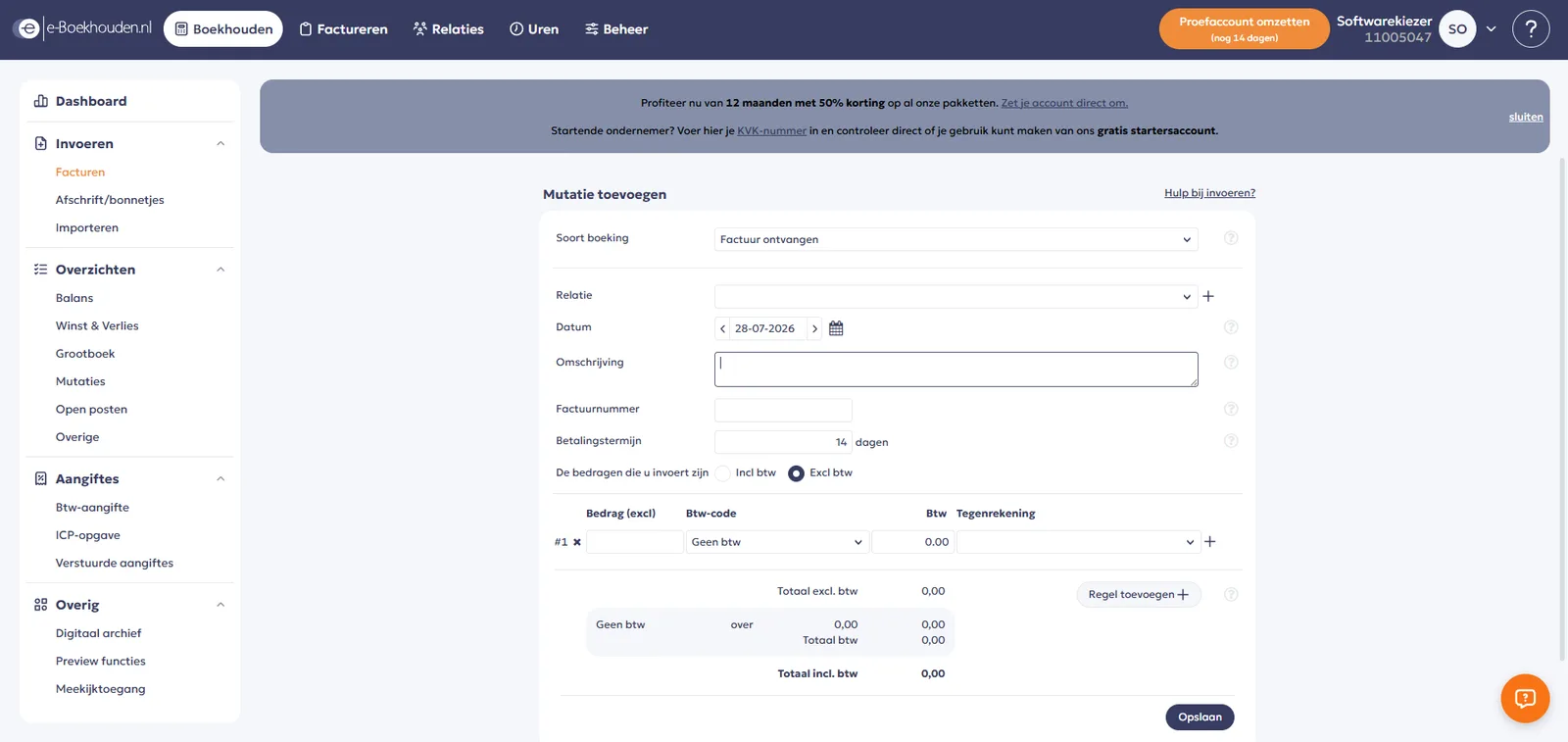This screenshot has width=1568, height=742.
Task: Click the e-Boekhouden.nl logo
Action: (83, 28)
